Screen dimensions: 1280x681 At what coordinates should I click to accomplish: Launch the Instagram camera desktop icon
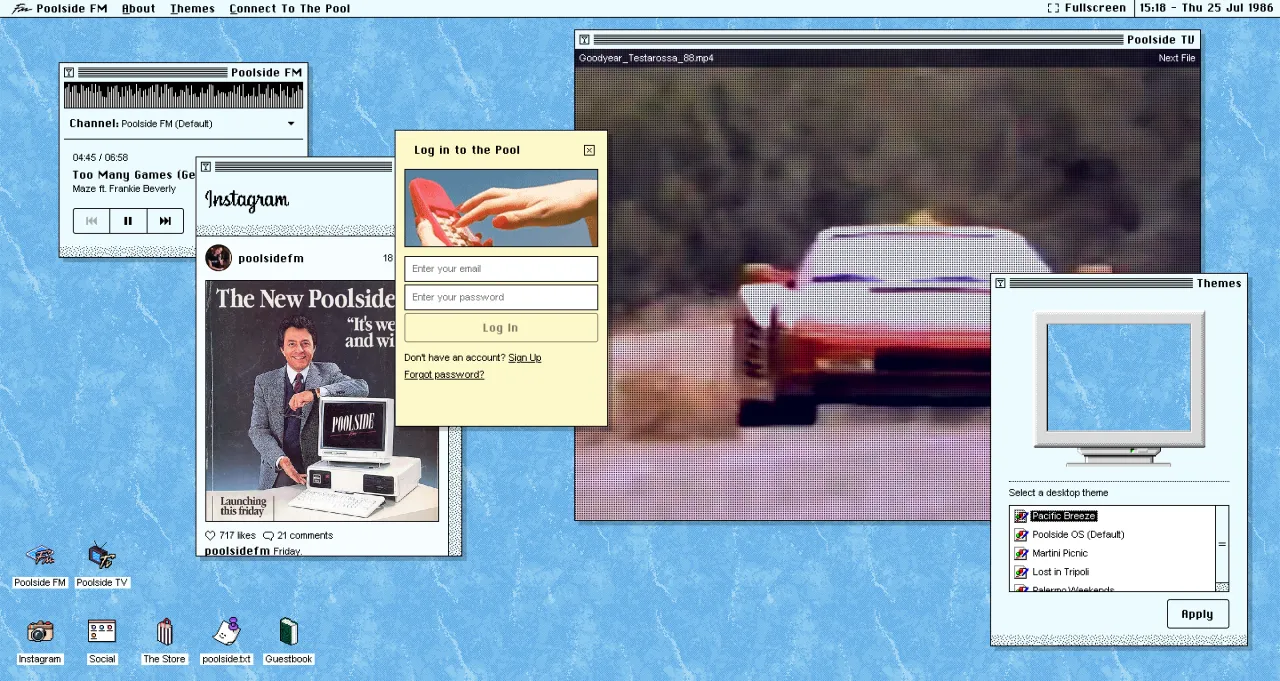(x=40, y=642)
